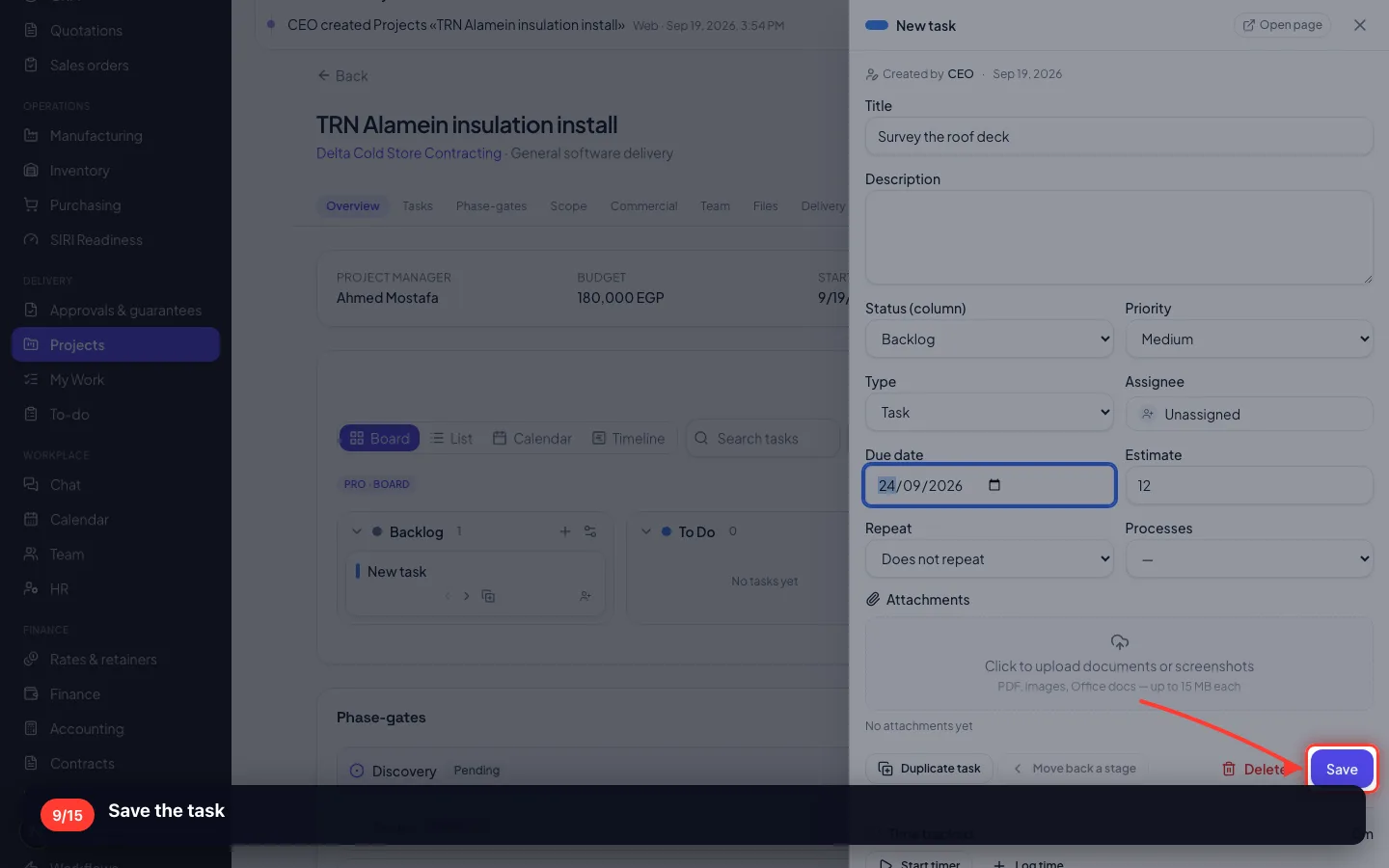Open Quotations in the sidebar
This screenshot has width=1389, height=868.
116,31
